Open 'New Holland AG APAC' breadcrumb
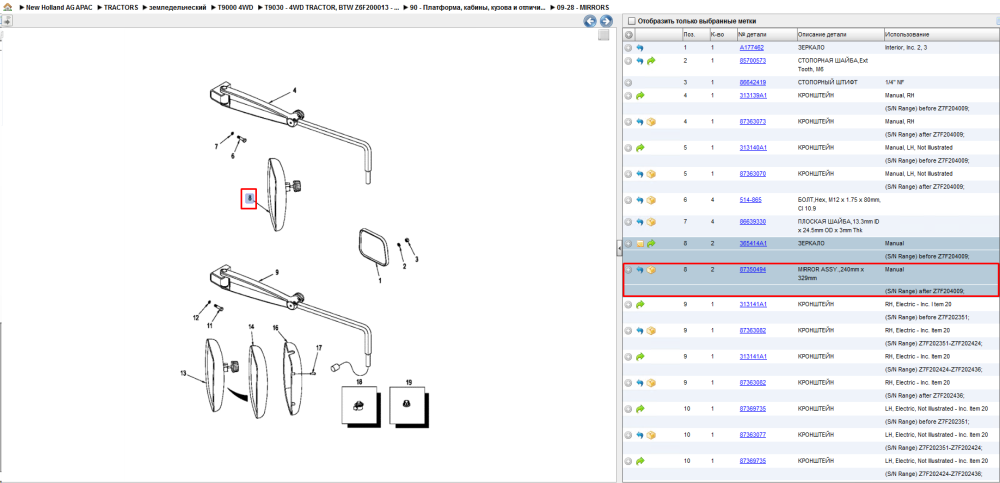The image size is (1000, 483). pos(57,7)
